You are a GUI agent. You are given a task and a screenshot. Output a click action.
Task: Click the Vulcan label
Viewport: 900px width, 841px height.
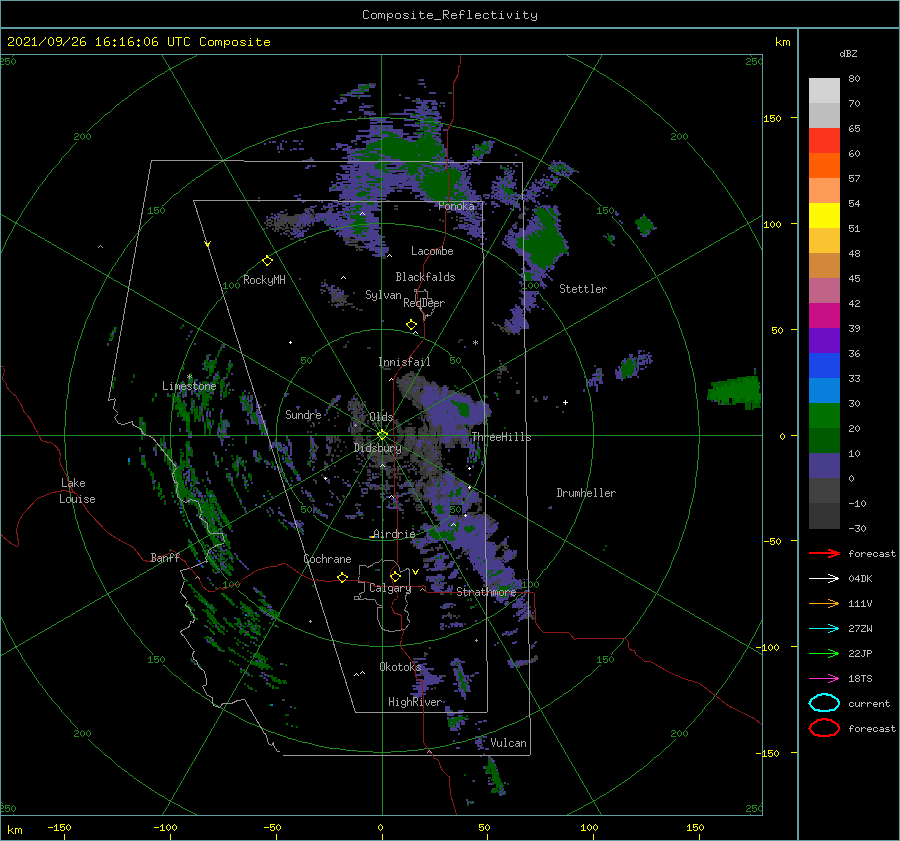[x=508, y=743]
